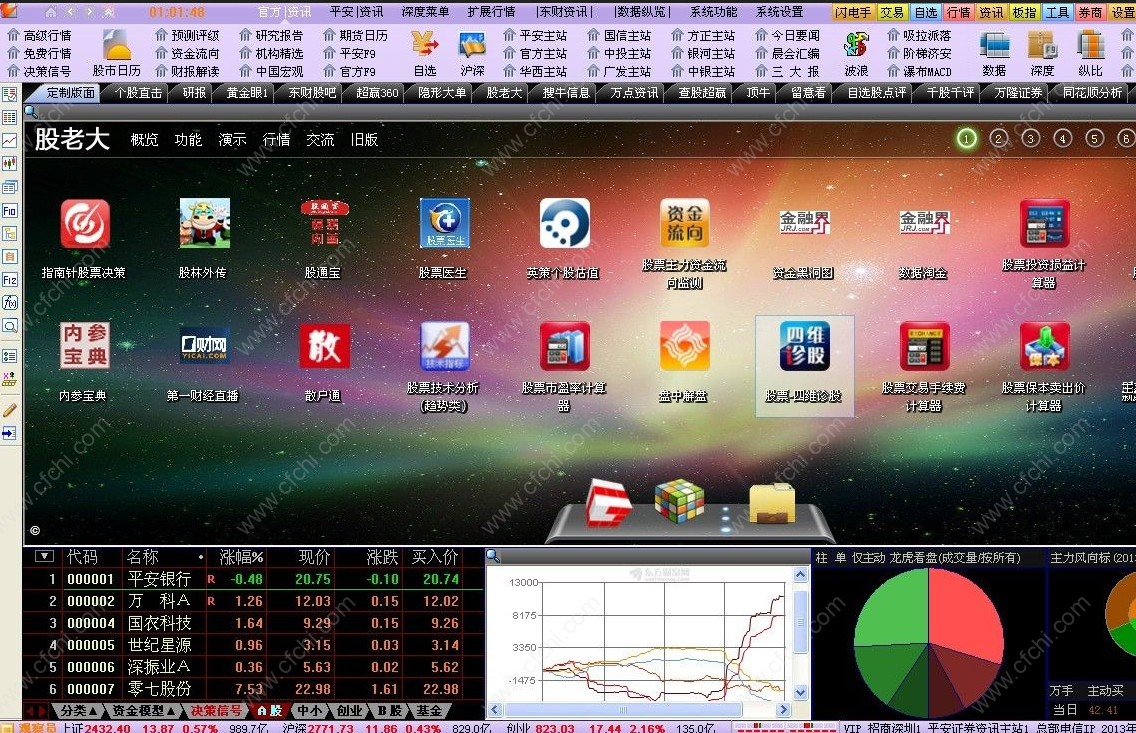The width and height of the screenshot is (1136, 733).
Task: Open the 波浪 toolbar icon
Action: point(856,54)
